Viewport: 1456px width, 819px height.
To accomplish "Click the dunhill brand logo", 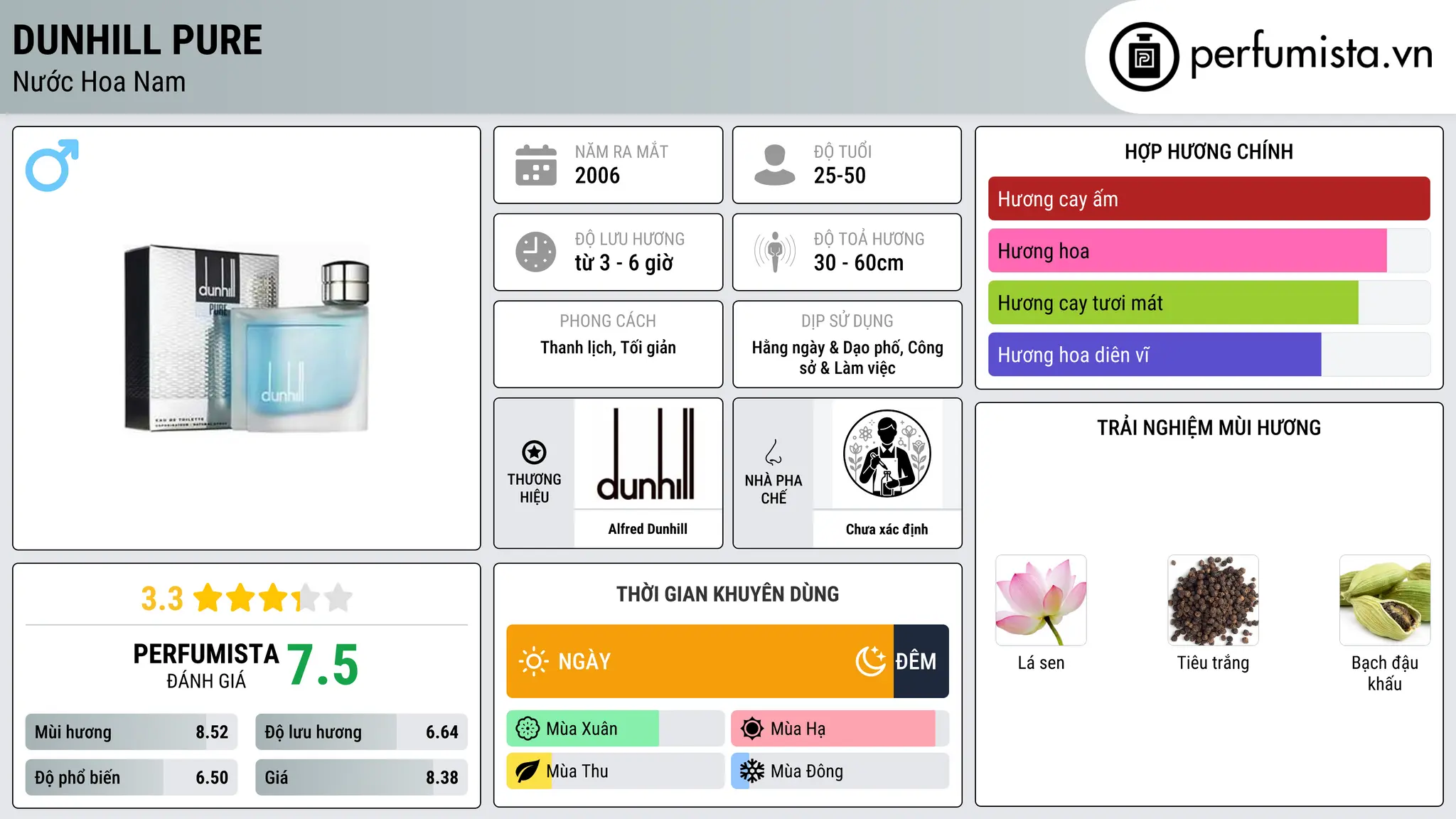I will [x=646, y=454].
